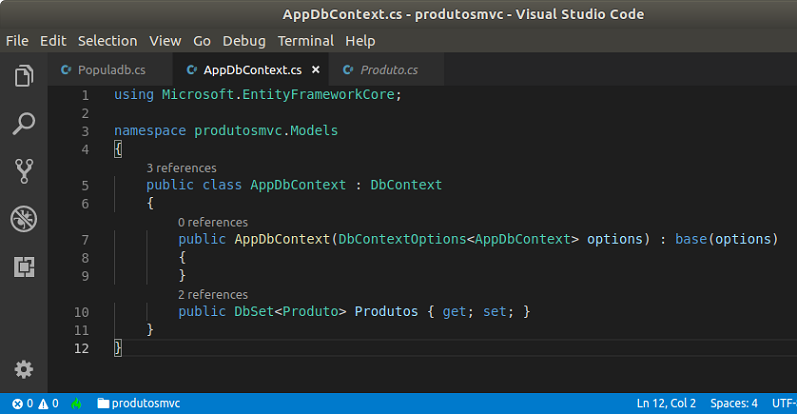Click the '3 references' CodeLens link
The width and height of the screenshot is (797, 414).
(181, 168)
